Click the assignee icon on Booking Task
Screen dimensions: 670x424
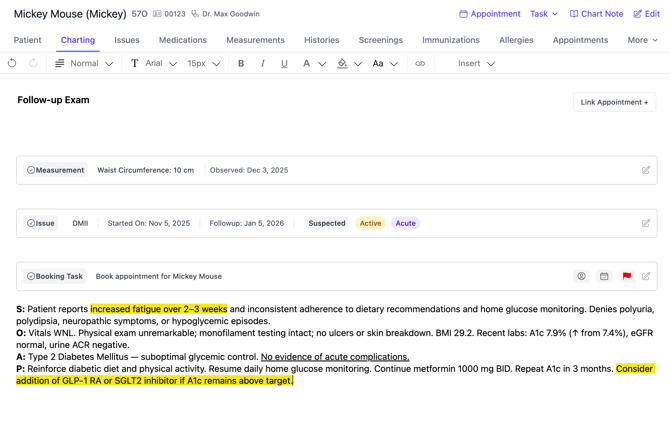coord(581,276)
